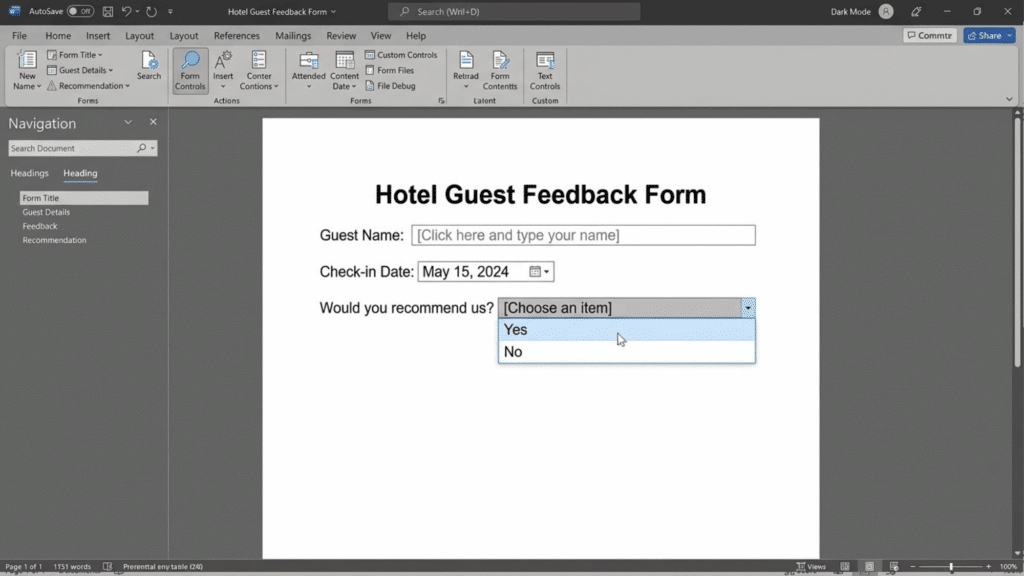Image resolution: width=1024 pixels, height=576 pixels.
Task: Select Feedback in the Navigation pane
Action: tap(40, 226)
